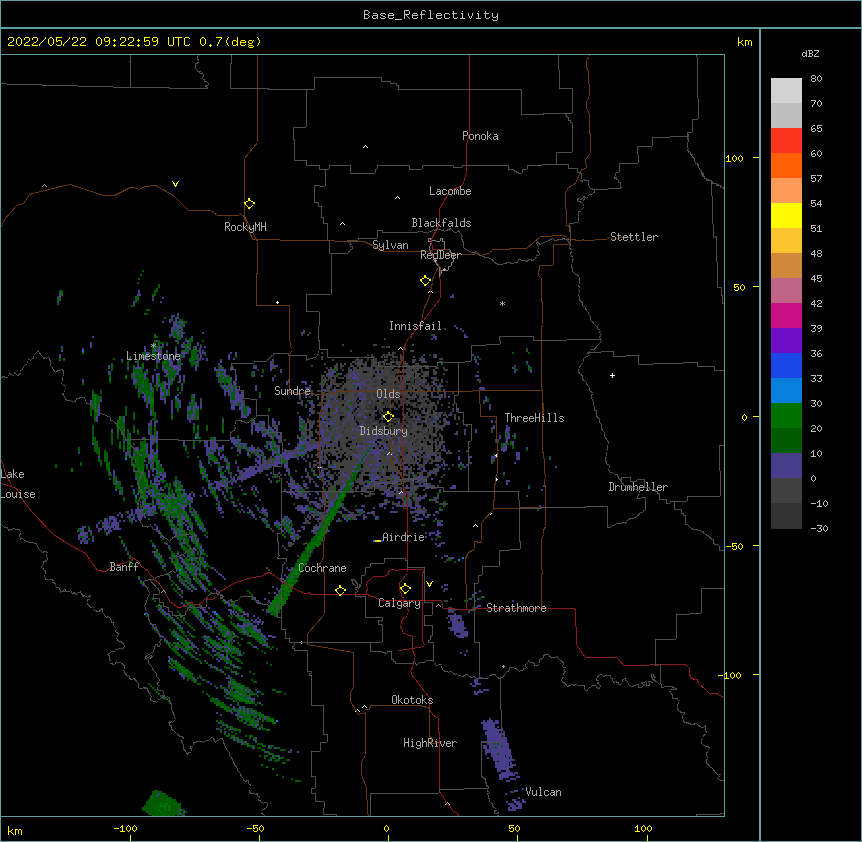Click the Sundre town label

click(292, 391)
